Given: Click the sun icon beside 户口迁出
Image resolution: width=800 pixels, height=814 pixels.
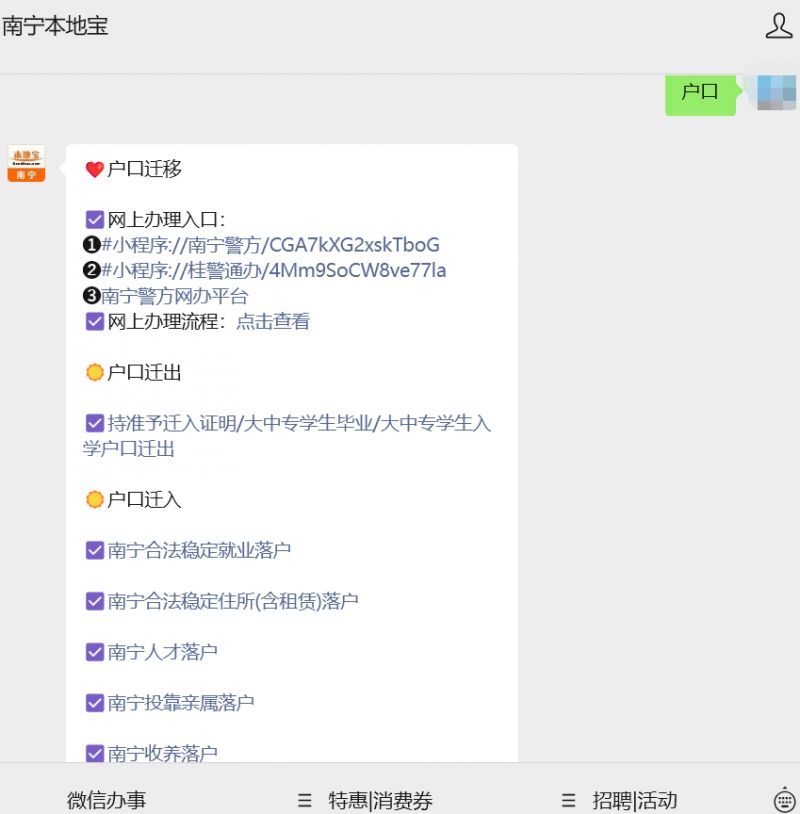Looking at the screenshot, I should tap(94, 372).
